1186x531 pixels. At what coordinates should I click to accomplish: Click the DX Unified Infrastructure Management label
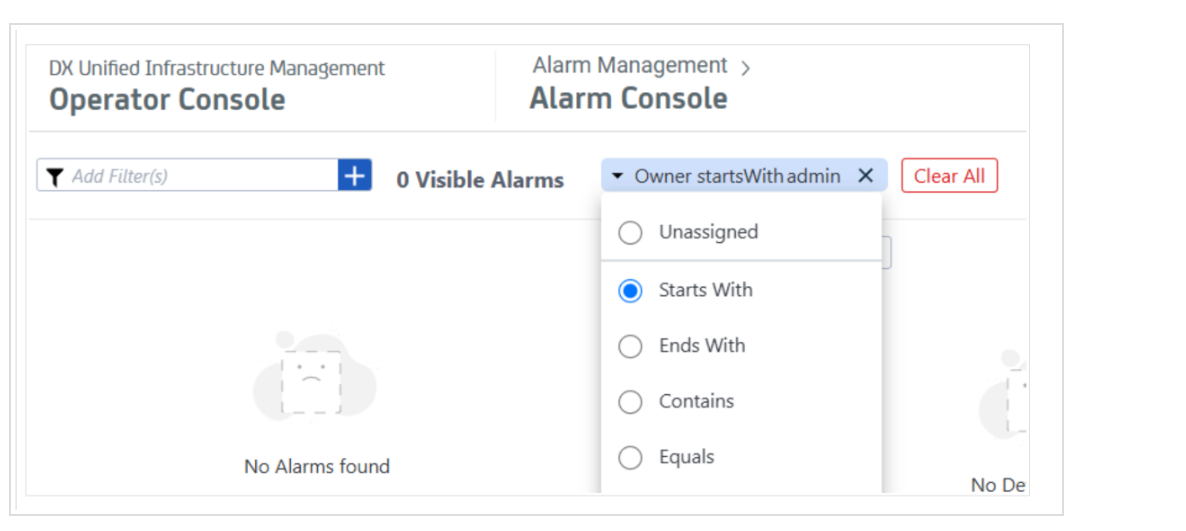217,69
